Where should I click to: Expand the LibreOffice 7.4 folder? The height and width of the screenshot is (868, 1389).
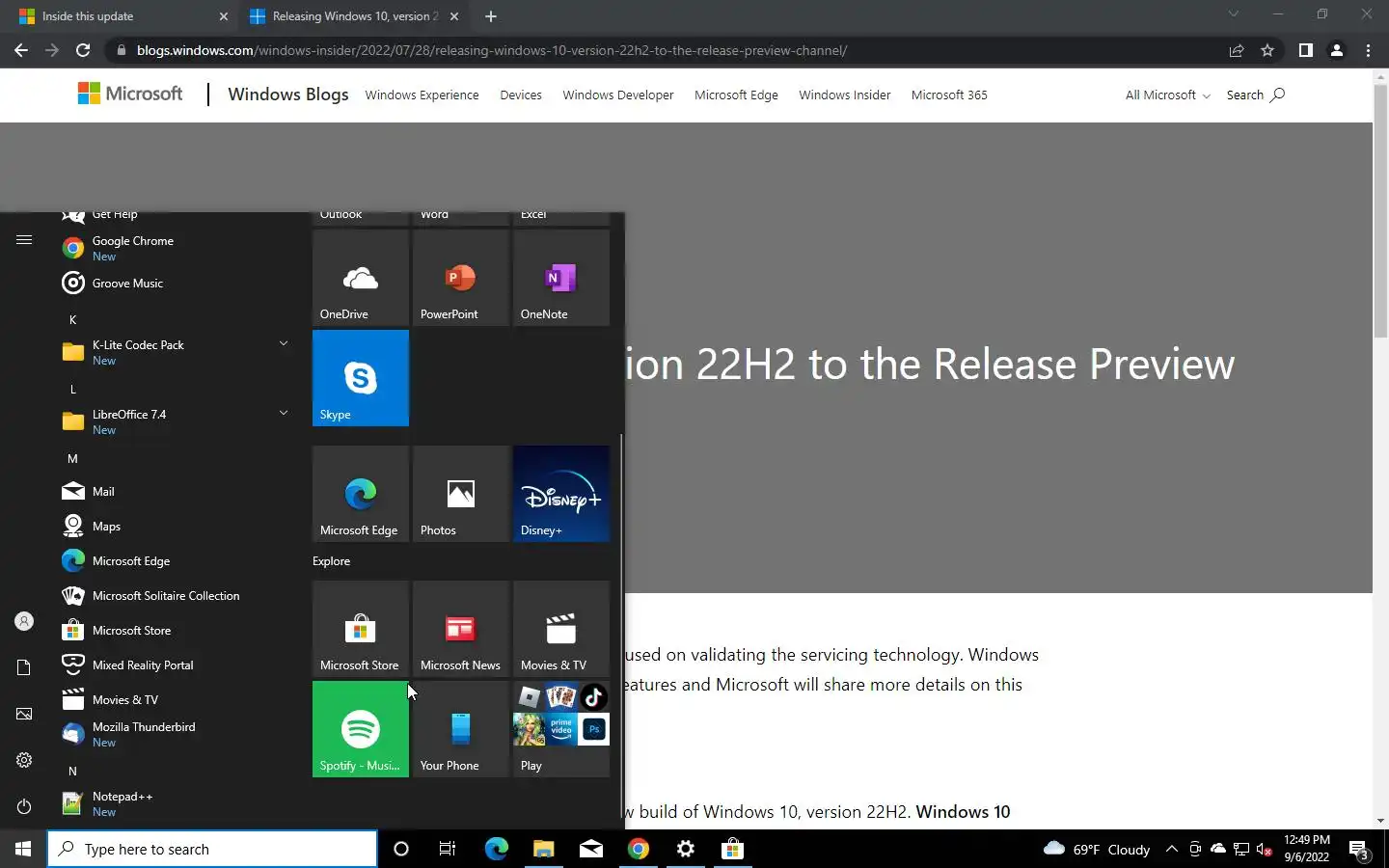[177, 421]
